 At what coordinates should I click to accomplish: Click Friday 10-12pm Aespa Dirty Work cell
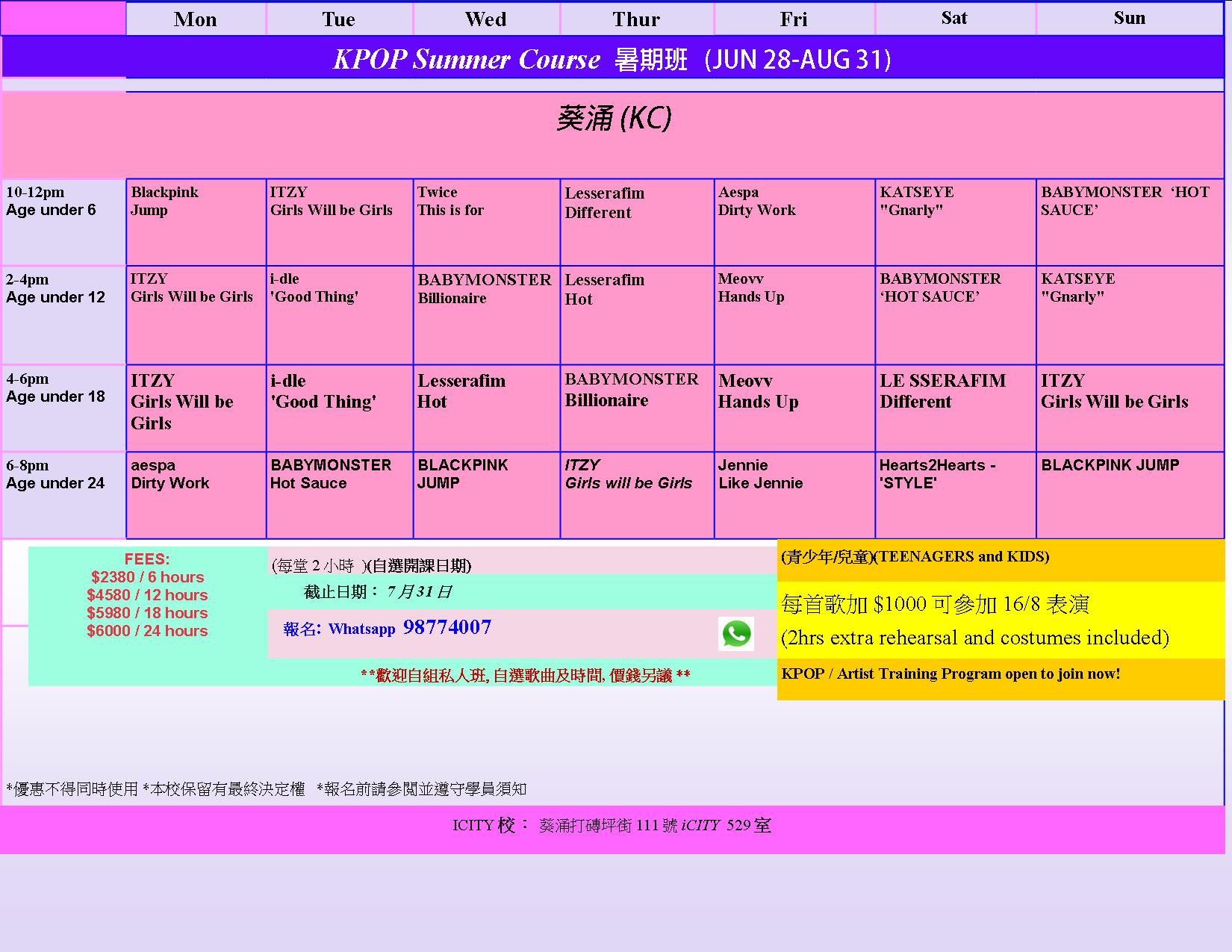click(794, 222)
